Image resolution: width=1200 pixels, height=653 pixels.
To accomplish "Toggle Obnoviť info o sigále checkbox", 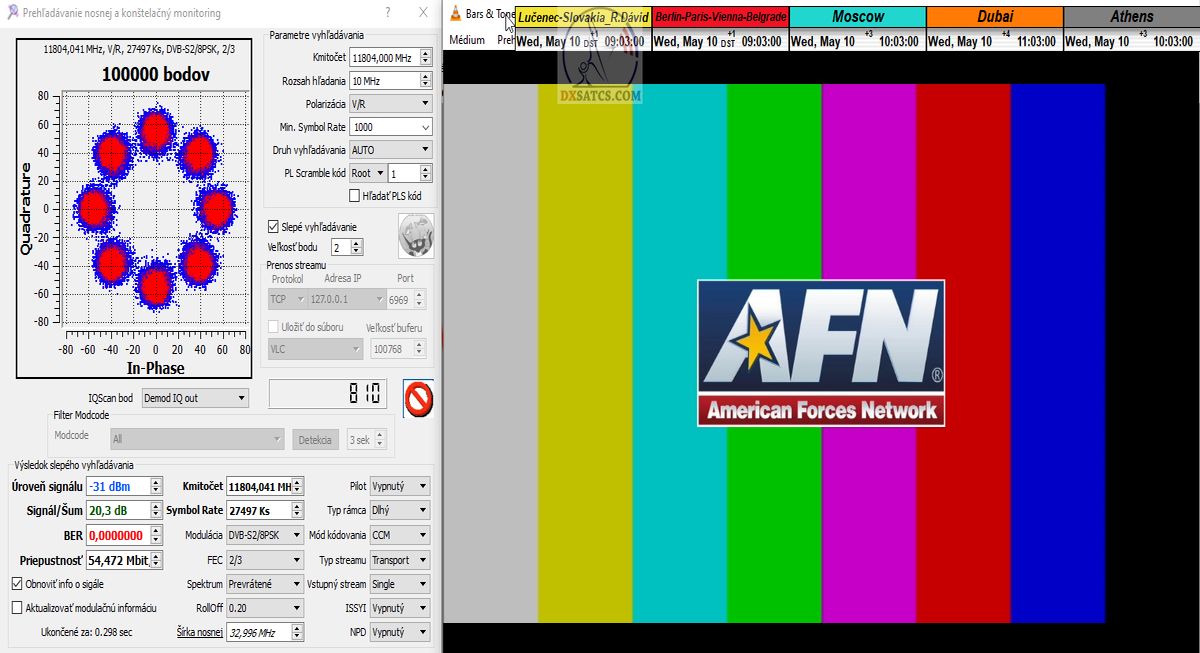I will (17, 583).
